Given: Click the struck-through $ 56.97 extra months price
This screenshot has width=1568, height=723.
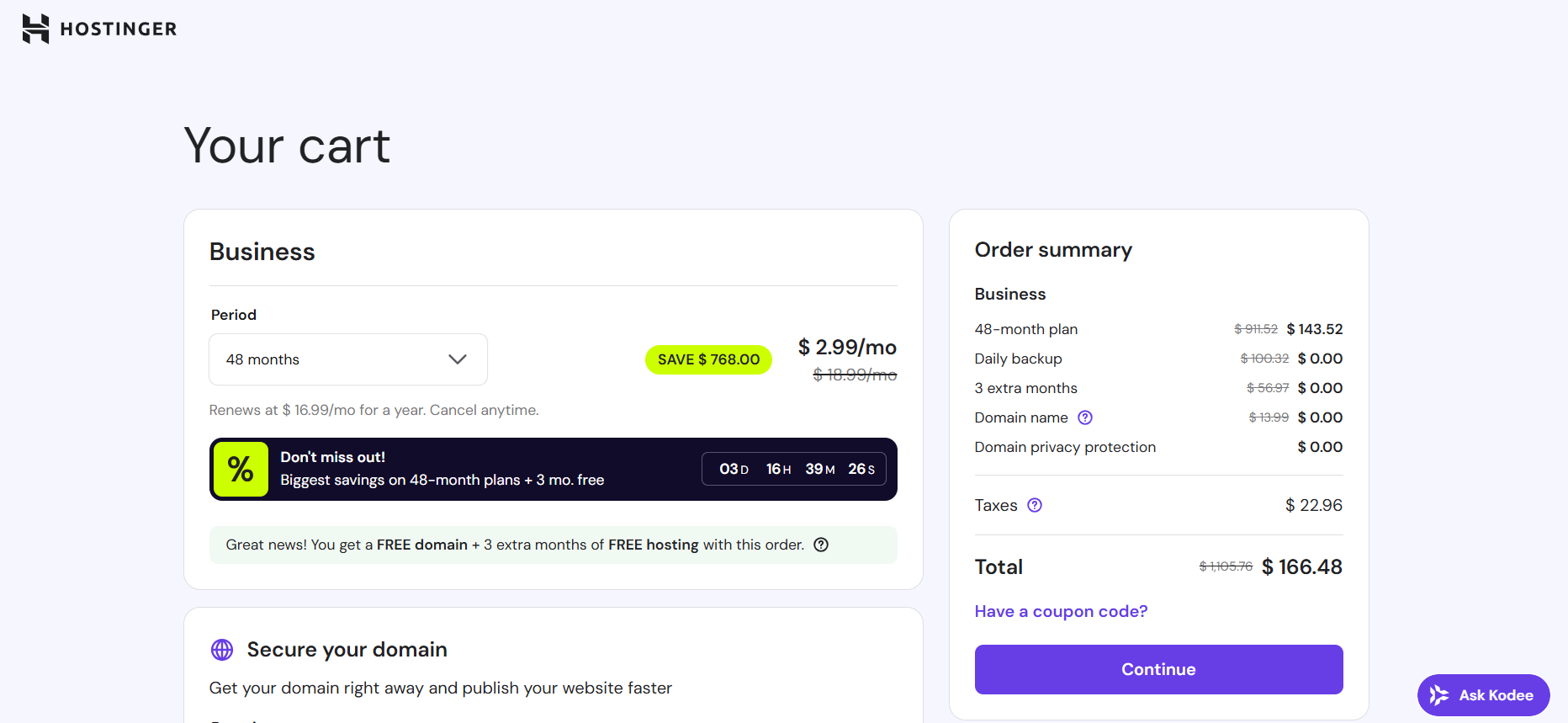Looking at the screenshot, I should pos(1268,388).
